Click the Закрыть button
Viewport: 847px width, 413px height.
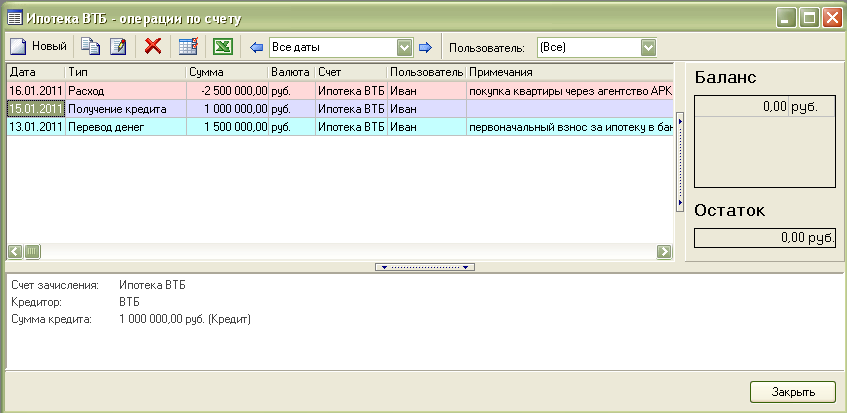click(x=792, y=391)
